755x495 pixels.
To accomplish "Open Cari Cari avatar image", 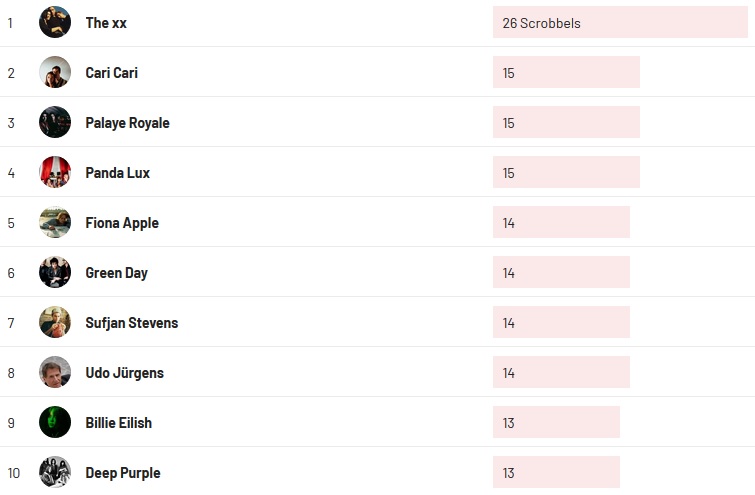I will (x=55, y=72).
